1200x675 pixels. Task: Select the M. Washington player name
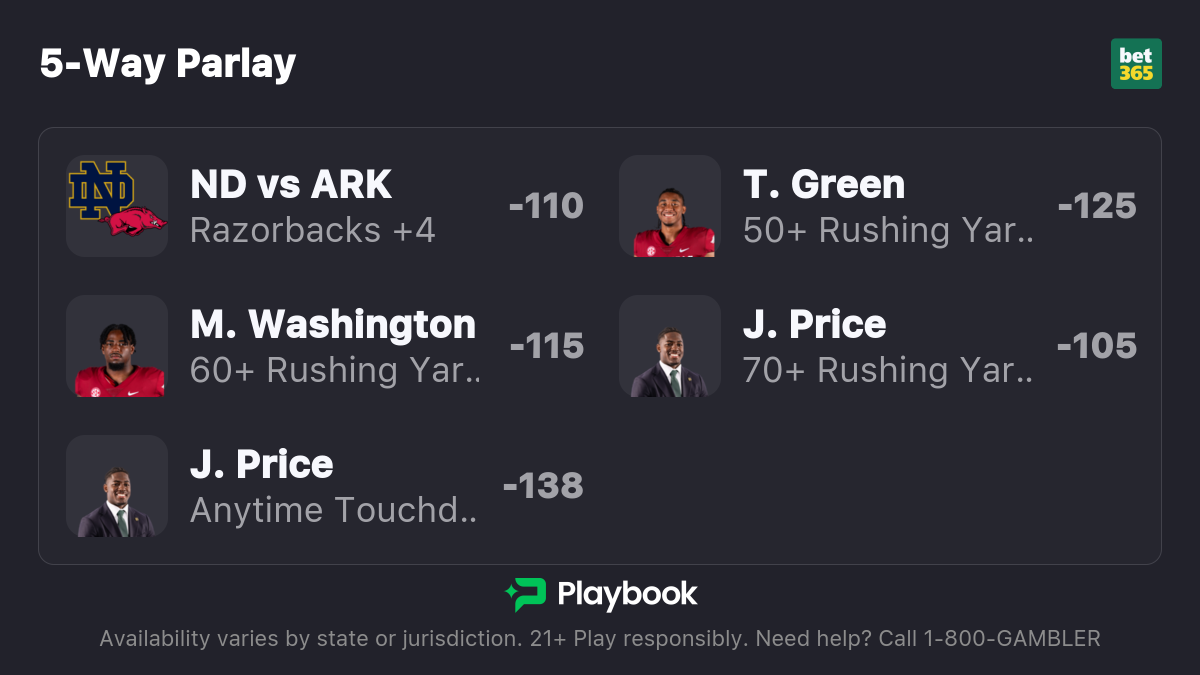coord(333,325)
